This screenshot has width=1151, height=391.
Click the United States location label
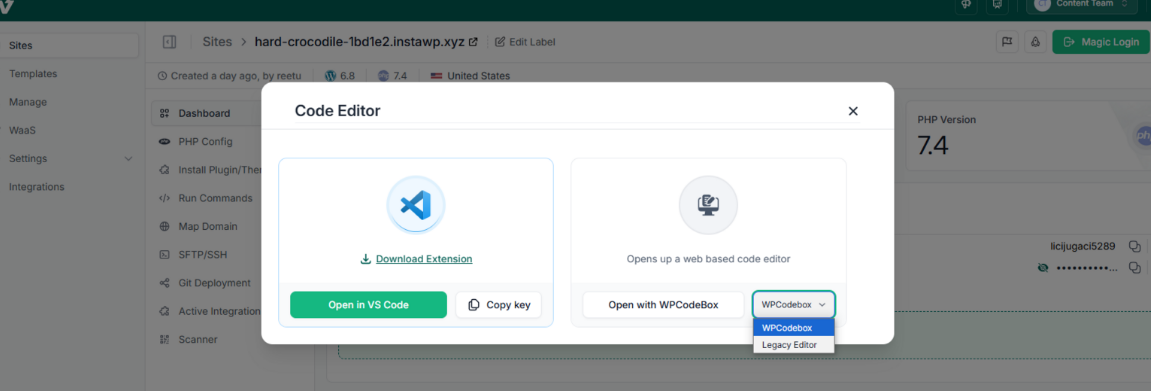tap(470, 76)
